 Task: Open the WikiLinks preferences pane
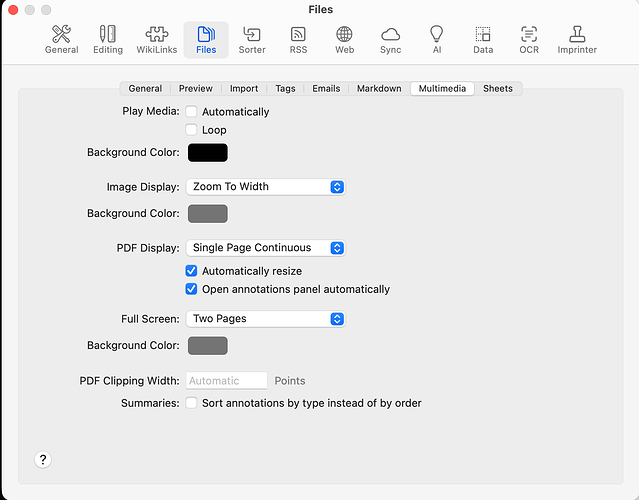coord(157,39)
